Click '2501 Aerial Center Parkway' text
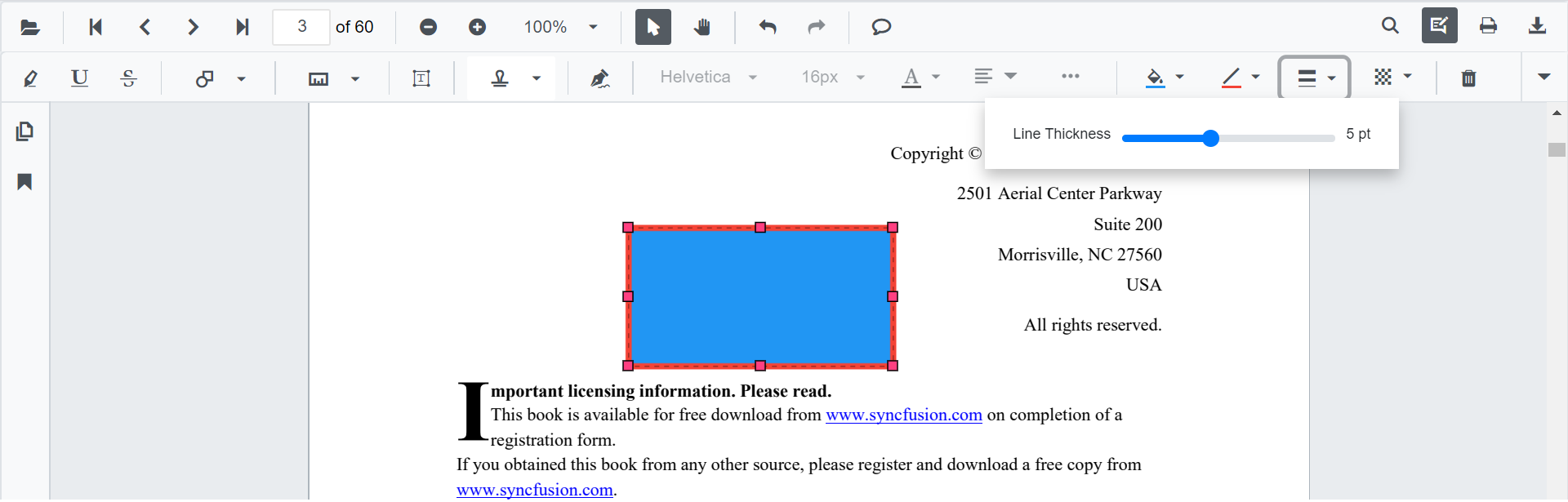 click(1059, 193)
